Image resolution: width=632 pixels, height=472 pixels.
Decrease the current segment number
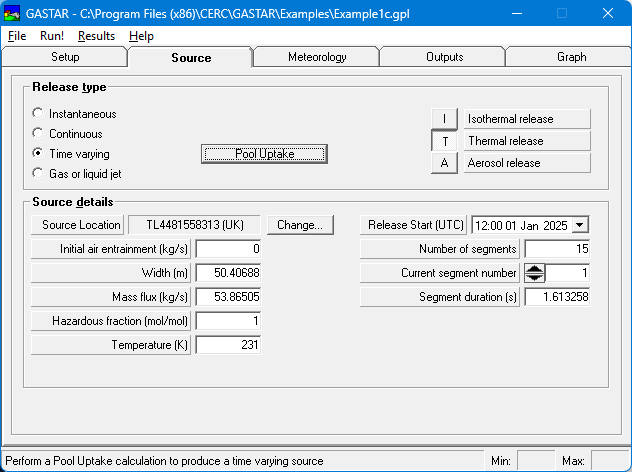535,277
